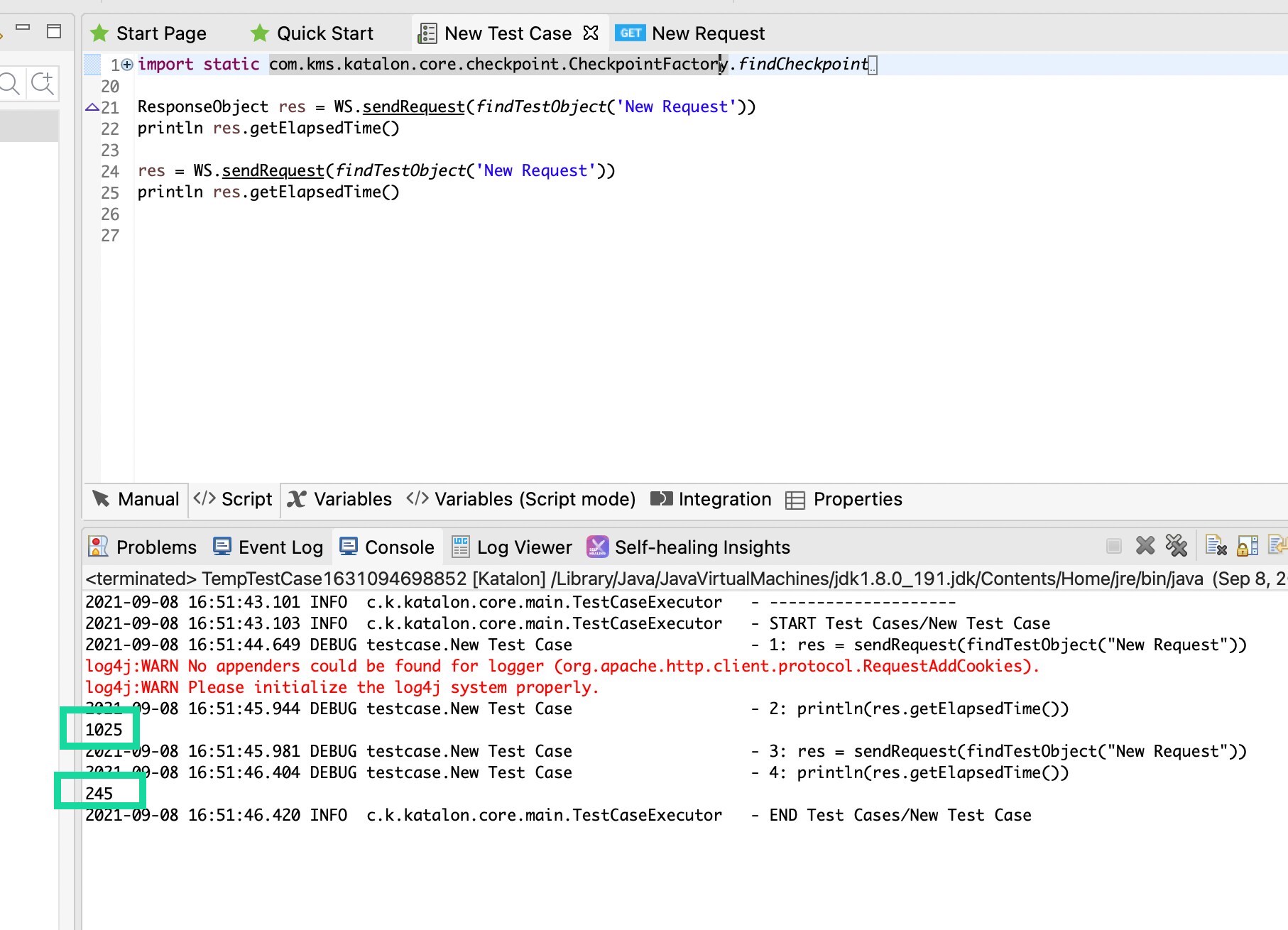Screen dimensions: 1288x930
Task: Open the Problems tab
Action: (x=143, y=547)
